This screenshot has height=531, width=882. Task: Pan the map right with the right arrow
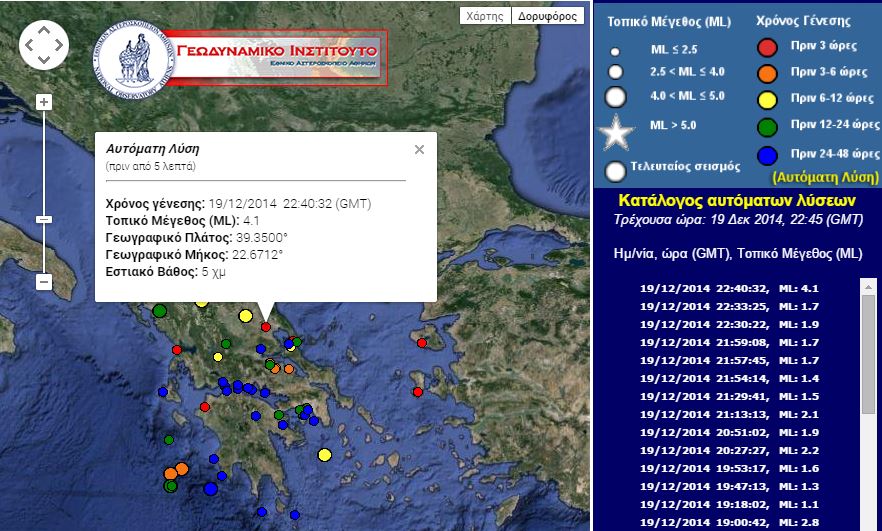(x=59, y=45)
